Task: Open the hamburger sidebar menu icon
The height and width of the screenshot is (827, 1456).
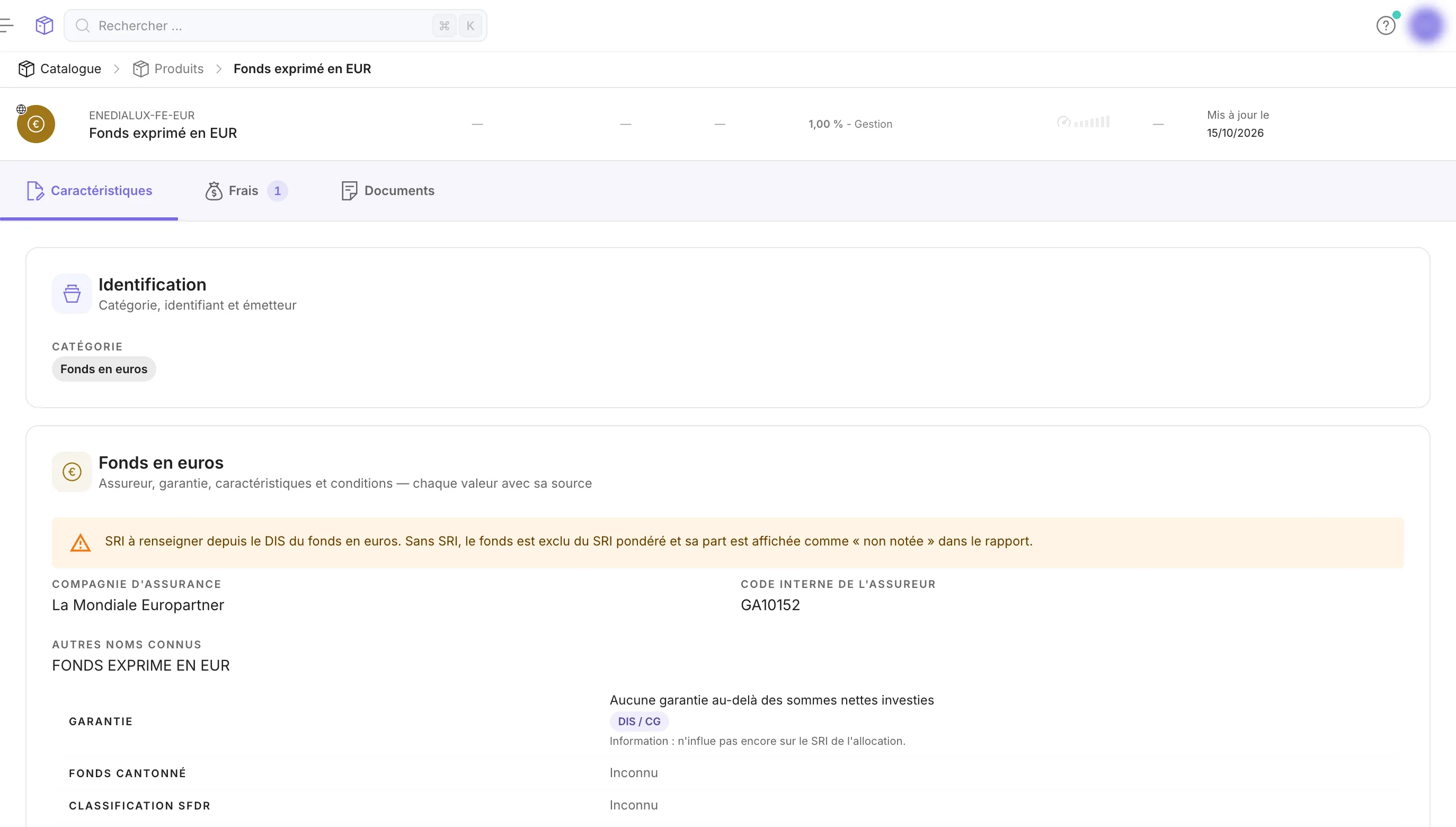Action: coord(6,25)
